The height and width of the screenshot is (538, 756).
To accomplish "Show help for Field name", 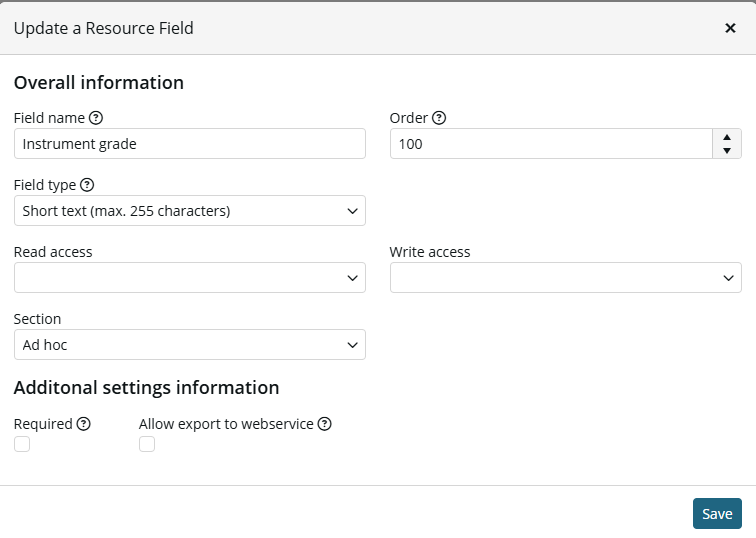I will pyautogui.click(x=96, y=118).
